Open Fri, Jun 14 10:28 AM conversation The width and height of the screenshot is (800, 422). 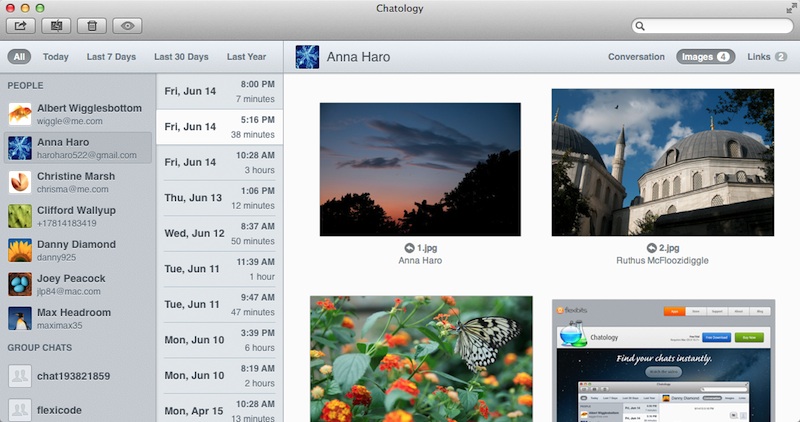click(x=219, y=162)
